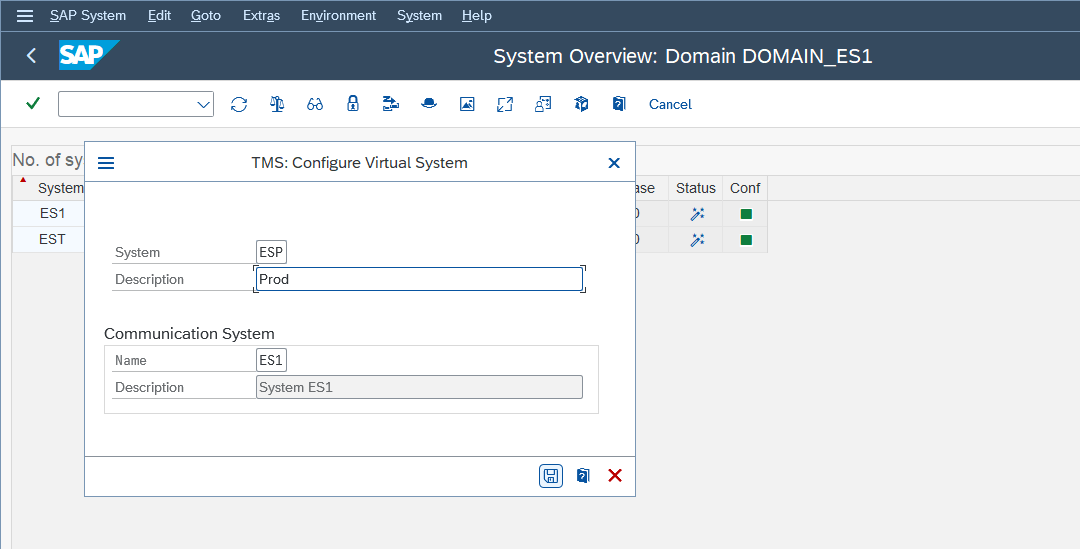1080x549 pixels.
Task: Click the status wand icon for EST
Action: (697, 240)
